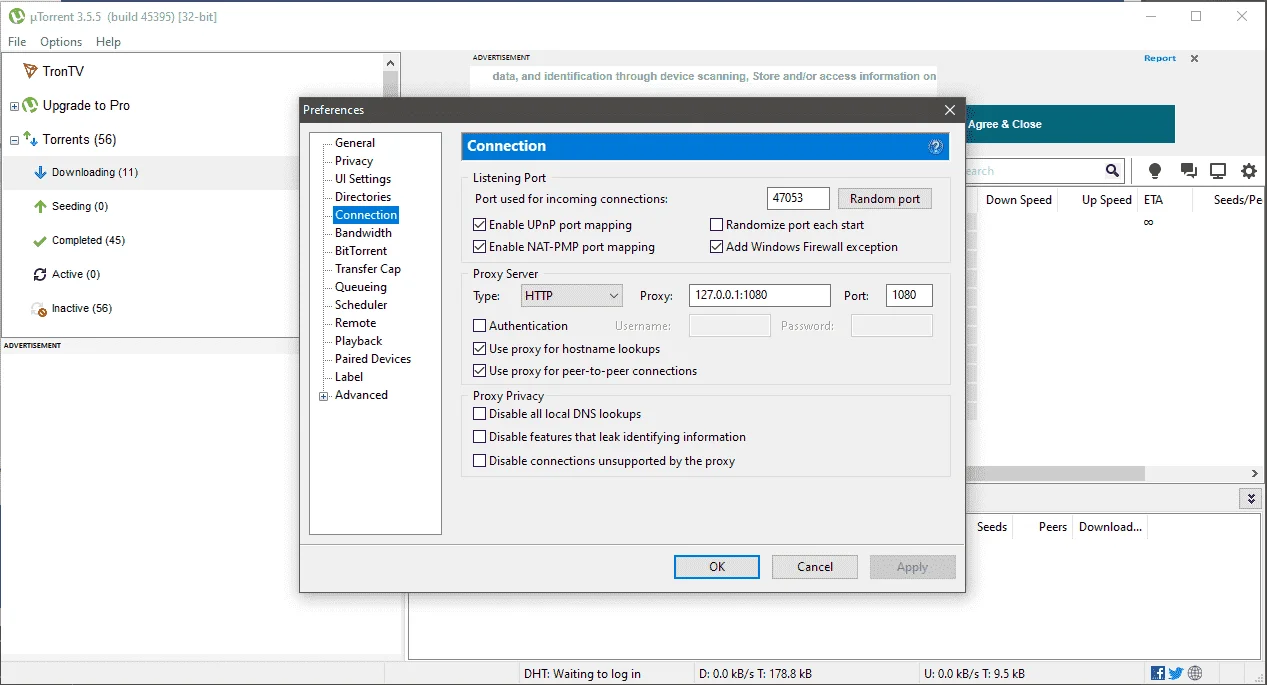Select Privacy in Preferences tree
Viewport: 1267px width, 685px height.
[x=354, y=161]
